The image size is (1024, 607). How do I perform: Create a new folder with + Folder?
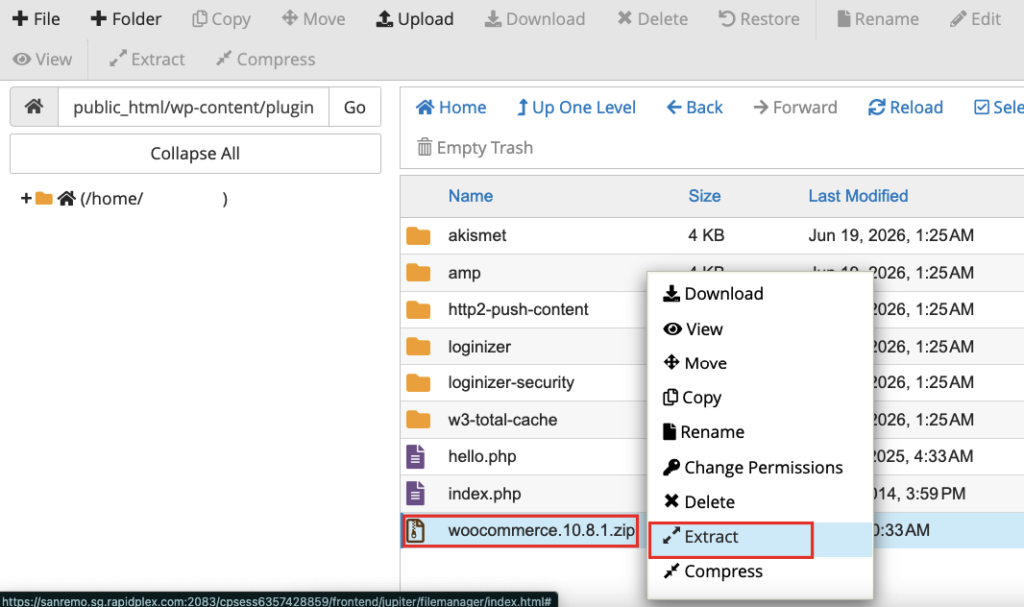tap(125, 19)
